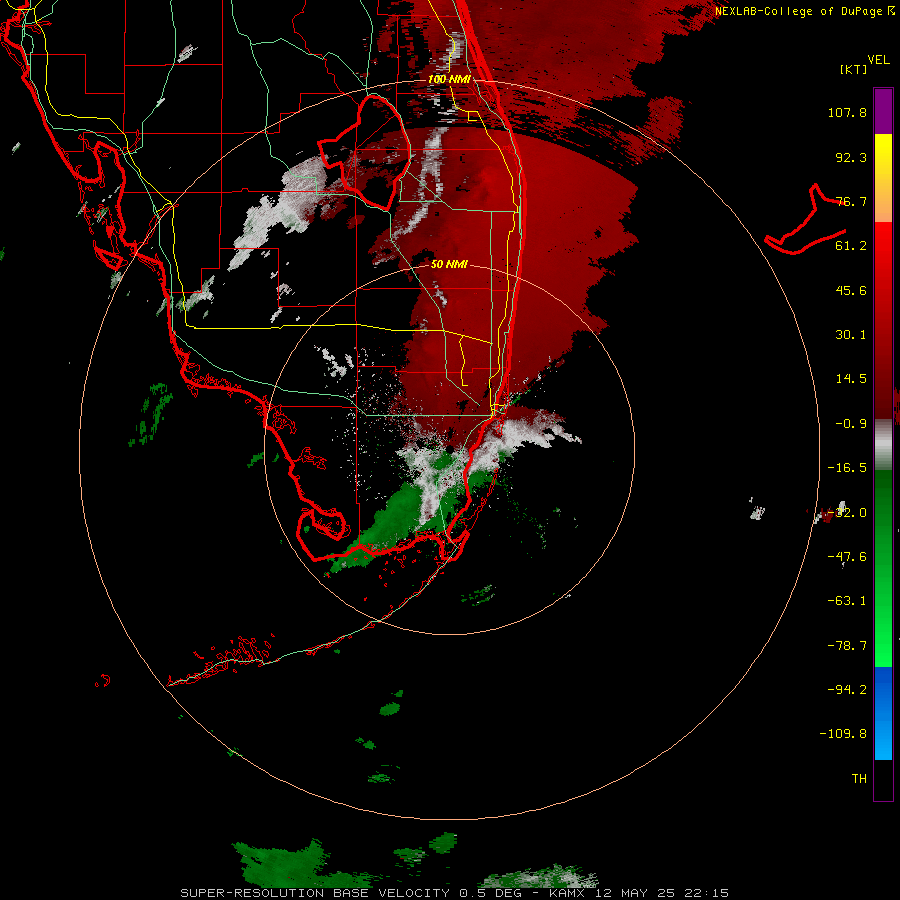Screen dimensions: 900x900
Task: Select the -63.1 scale value
Action: click(847, 601)
